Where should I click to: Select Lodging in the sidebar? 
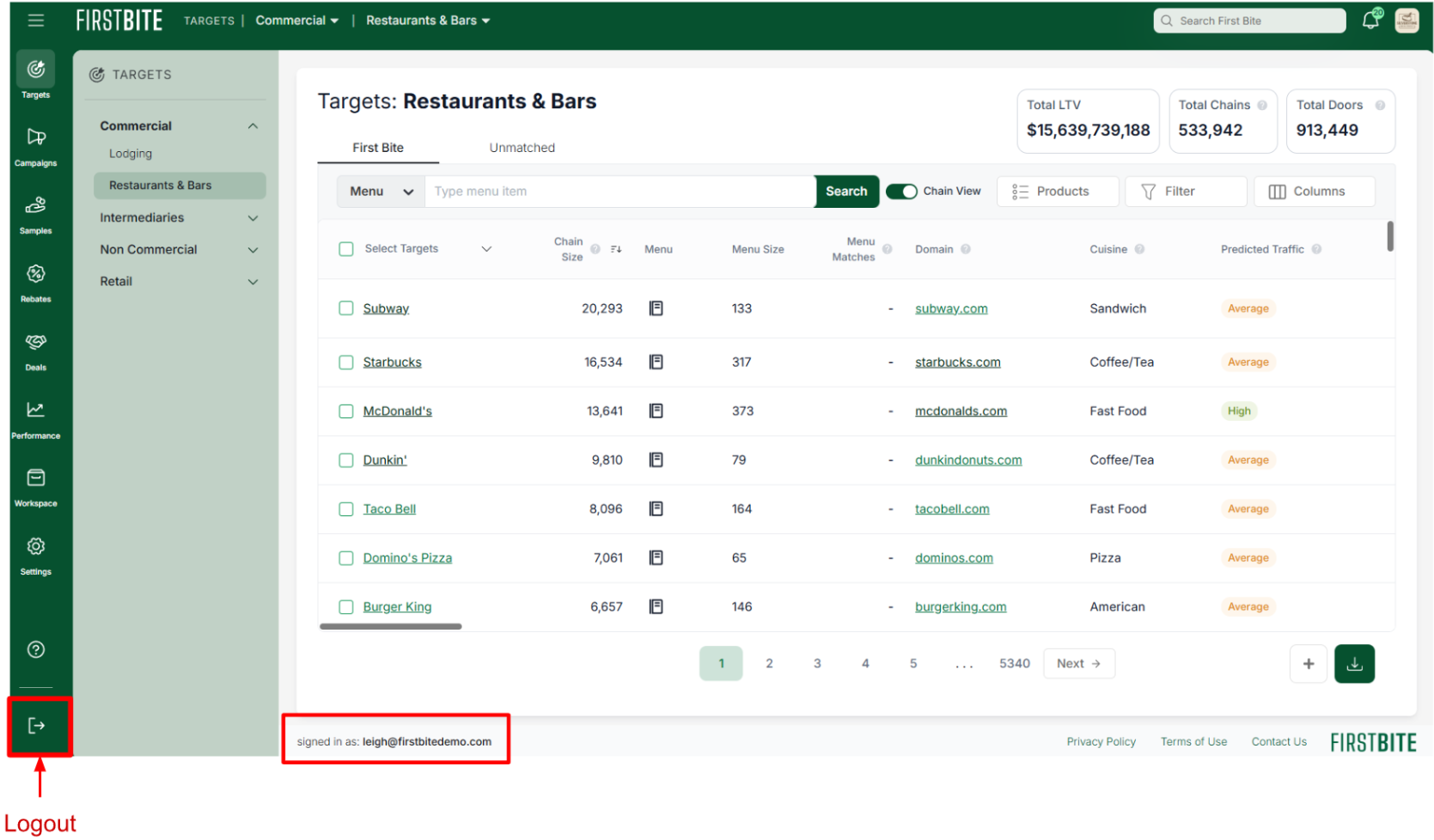click(x=131, y=154)
